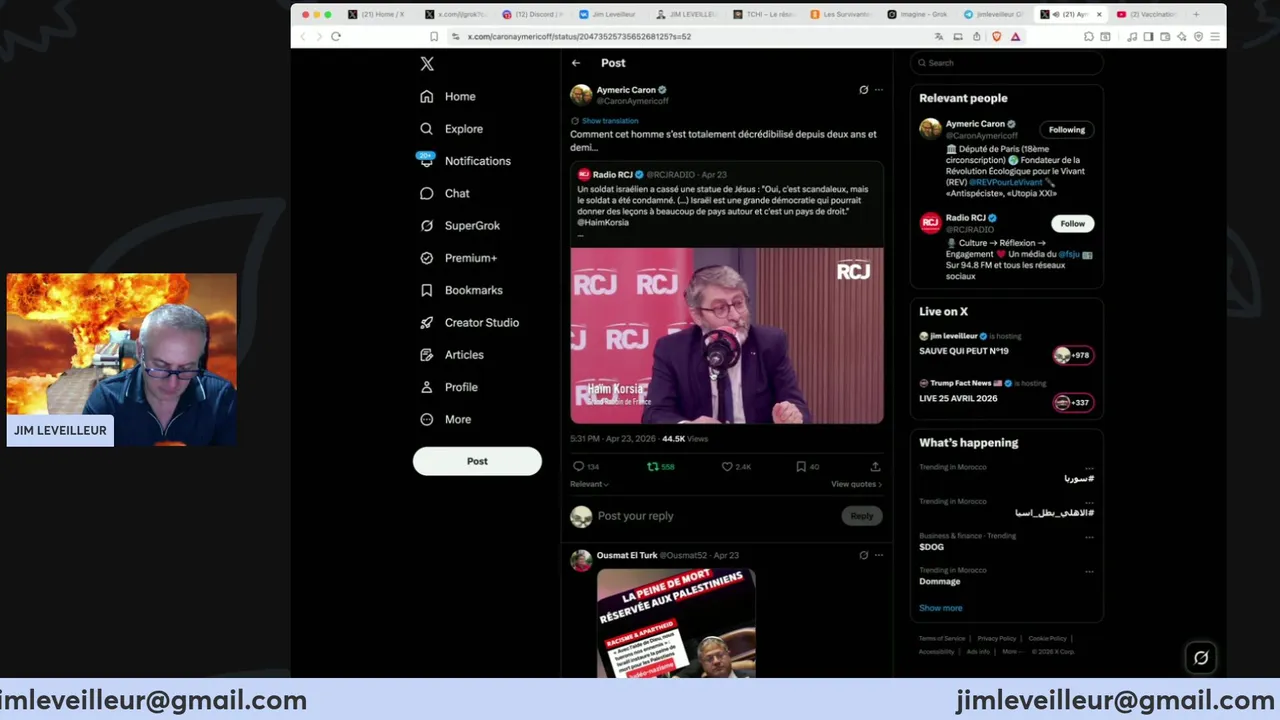Open Bookmarks in the sidebar
Viewport: 1280px width, 720px height.
coord(461,290)
